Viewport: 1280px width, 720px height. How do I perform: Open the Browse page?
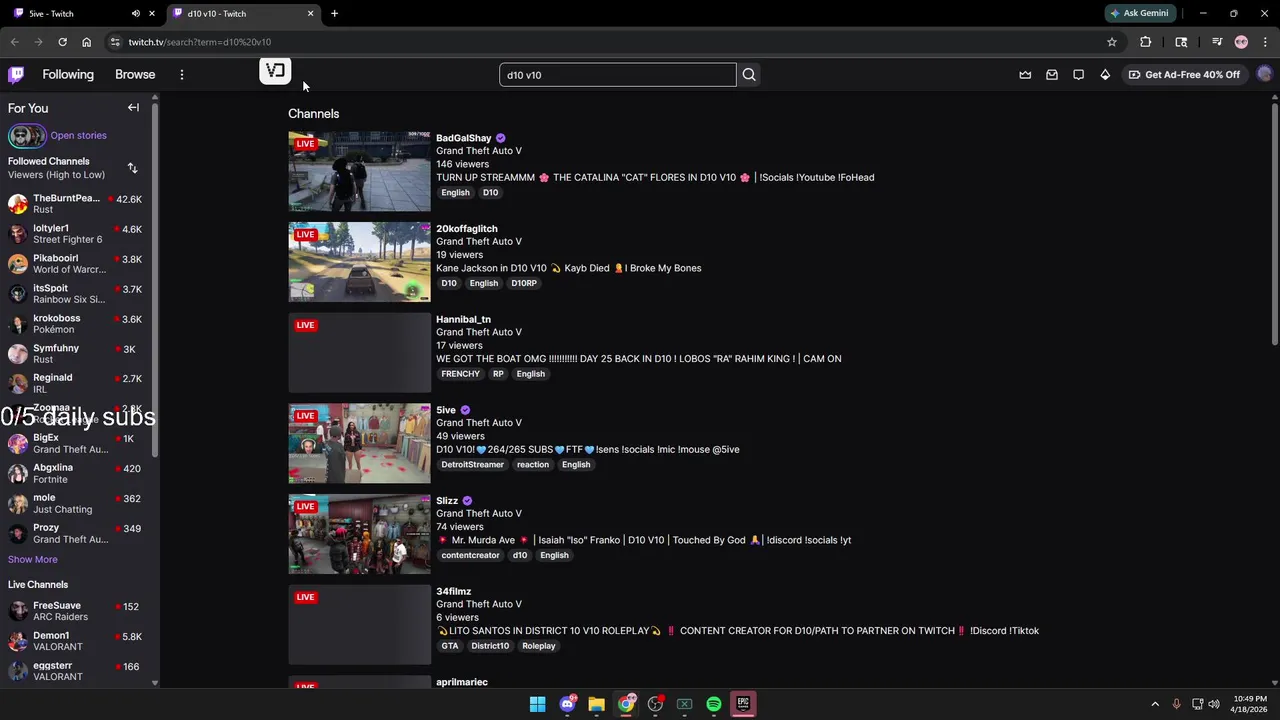(x=135, y=74)
